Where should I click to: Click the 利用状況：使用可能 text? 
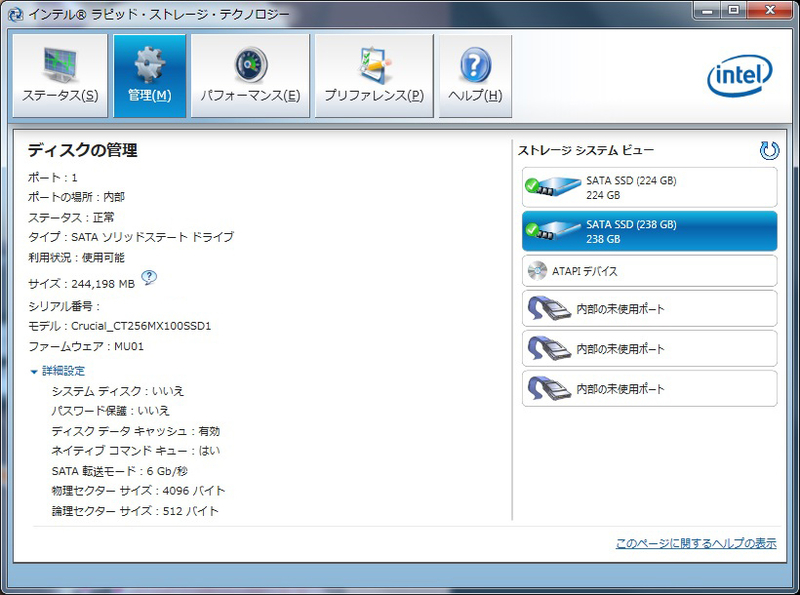[77, 258]
